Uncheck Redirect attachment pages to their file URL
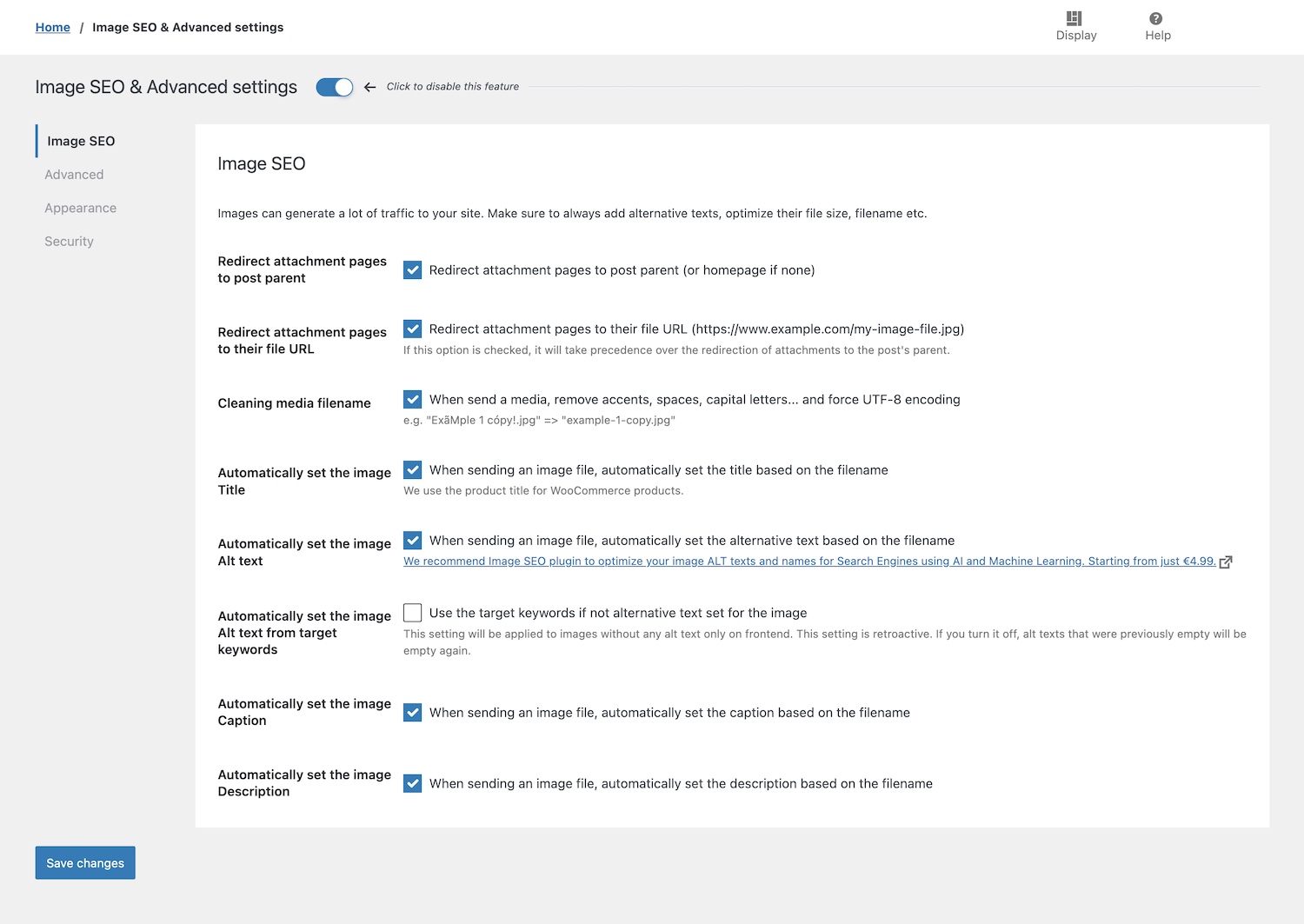The height and width of the screenshot is (924, 1304). tap(413, 329)
